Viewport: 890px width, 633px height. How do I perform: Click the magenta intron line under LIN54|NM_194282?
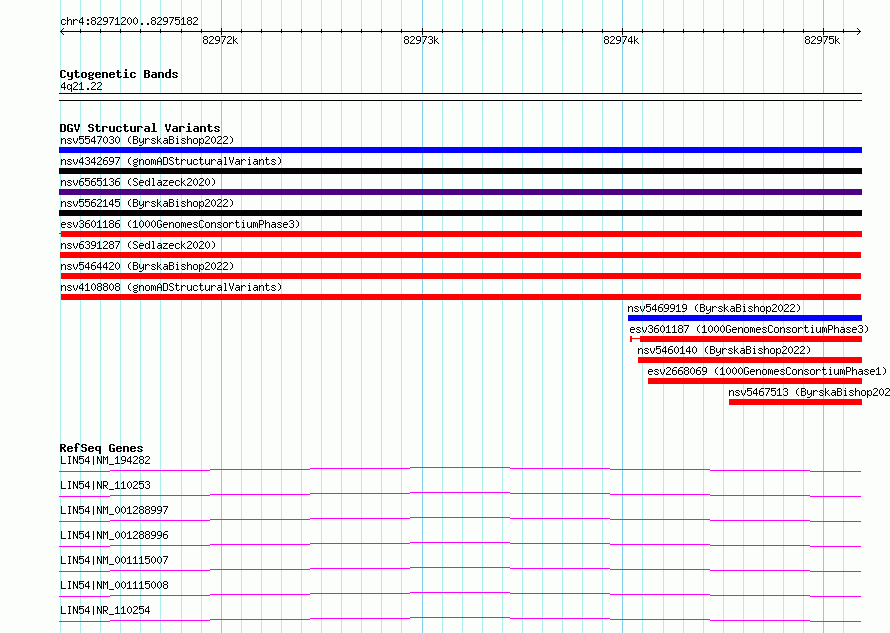460,469
